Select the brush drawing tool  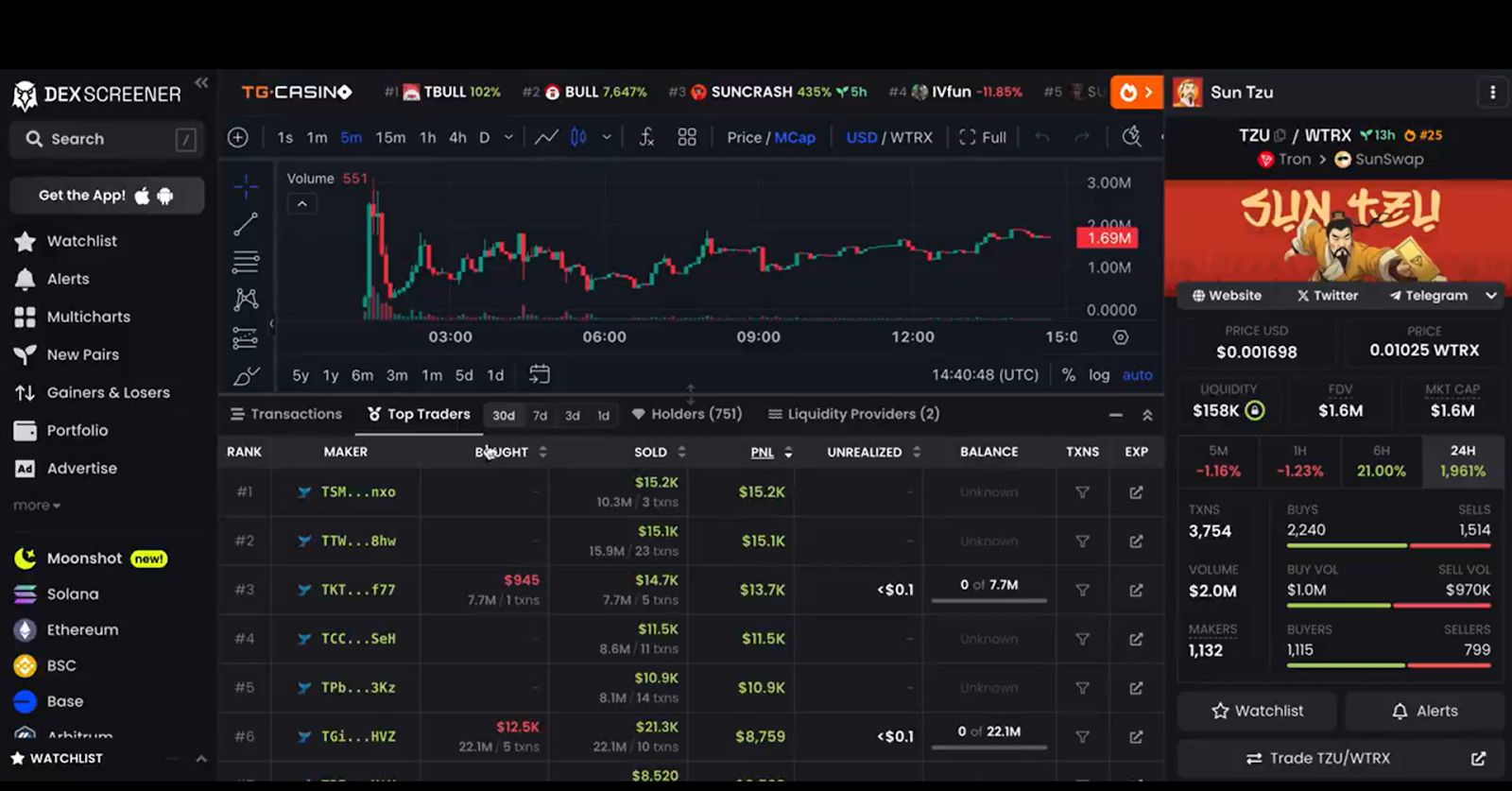click(246, 375)
